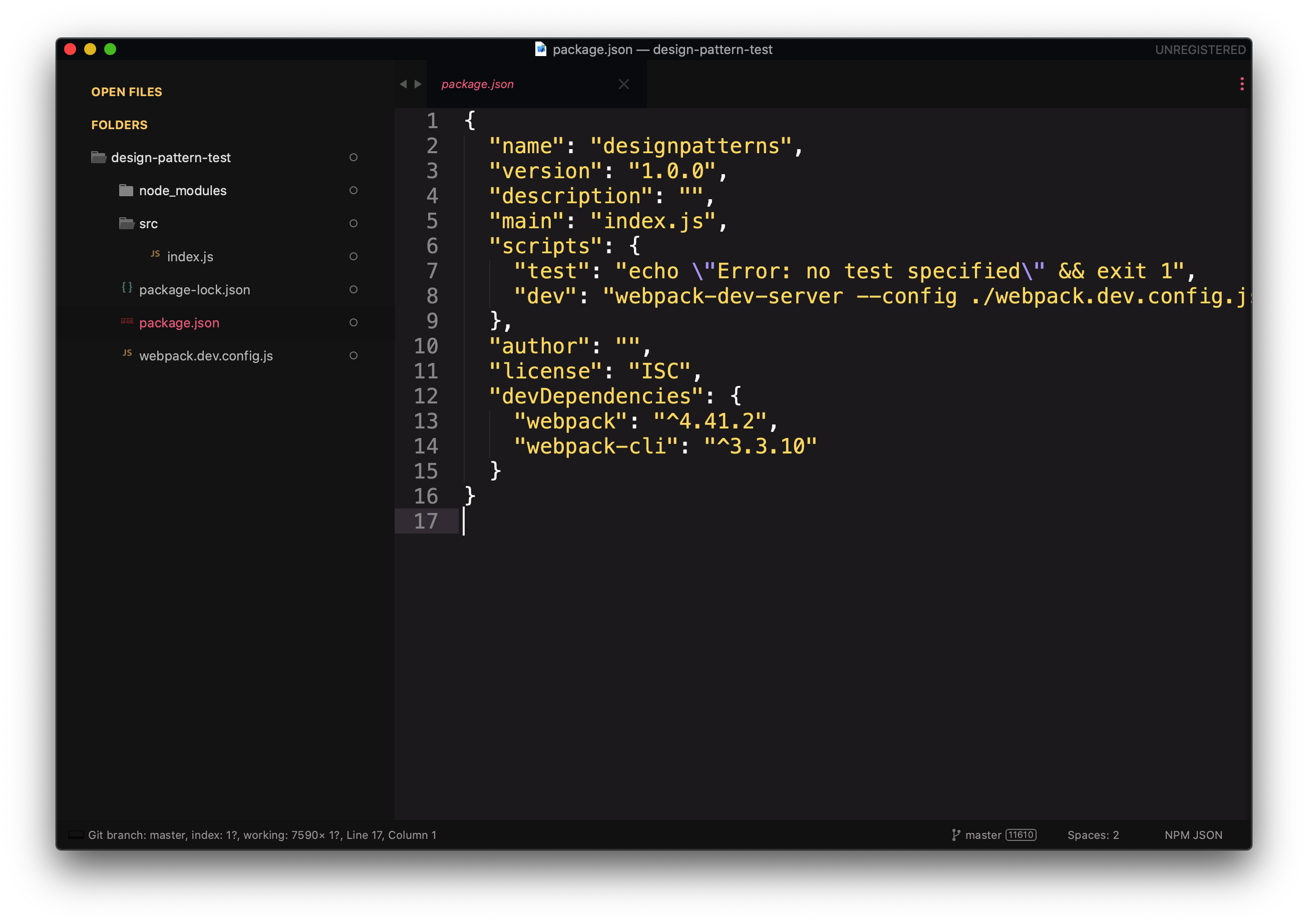Click the forward navigation arrow beside tabs
Image resolution: width=1308 pixels, height=924 pixels.
418,84
